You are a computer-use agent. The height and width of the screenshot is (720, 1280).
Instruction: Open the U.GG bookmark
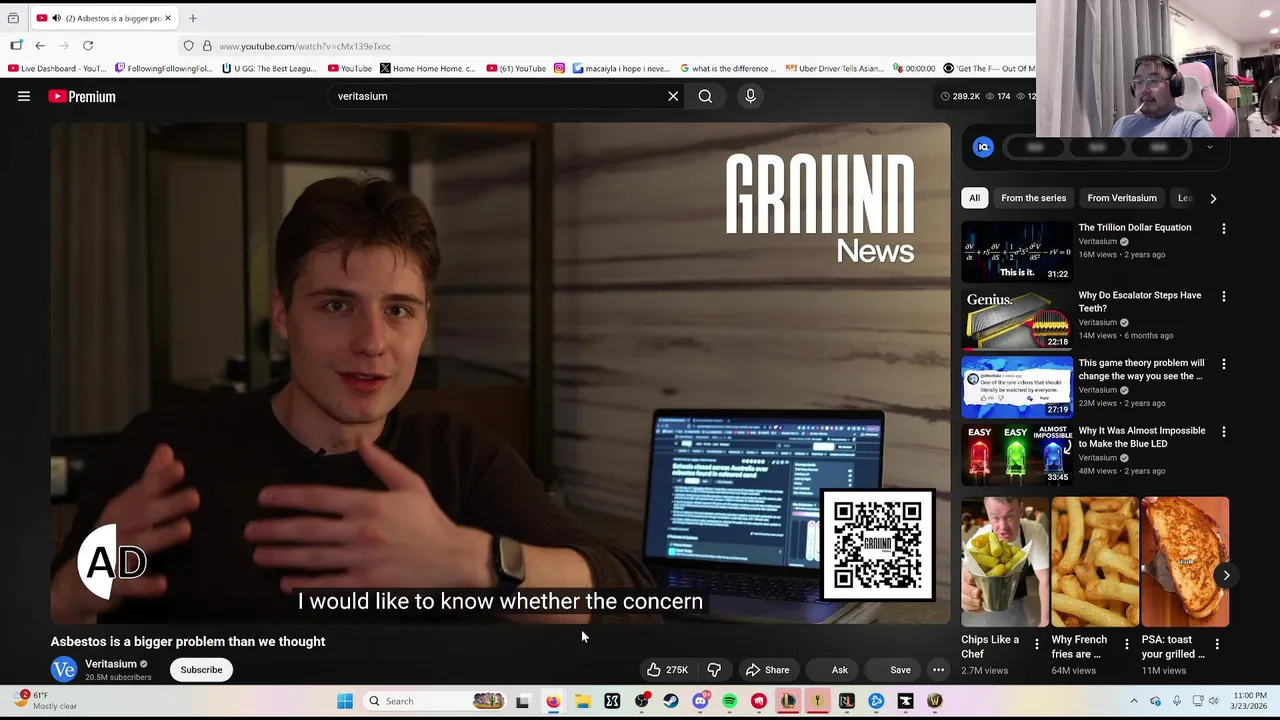(x=269, y=68)
